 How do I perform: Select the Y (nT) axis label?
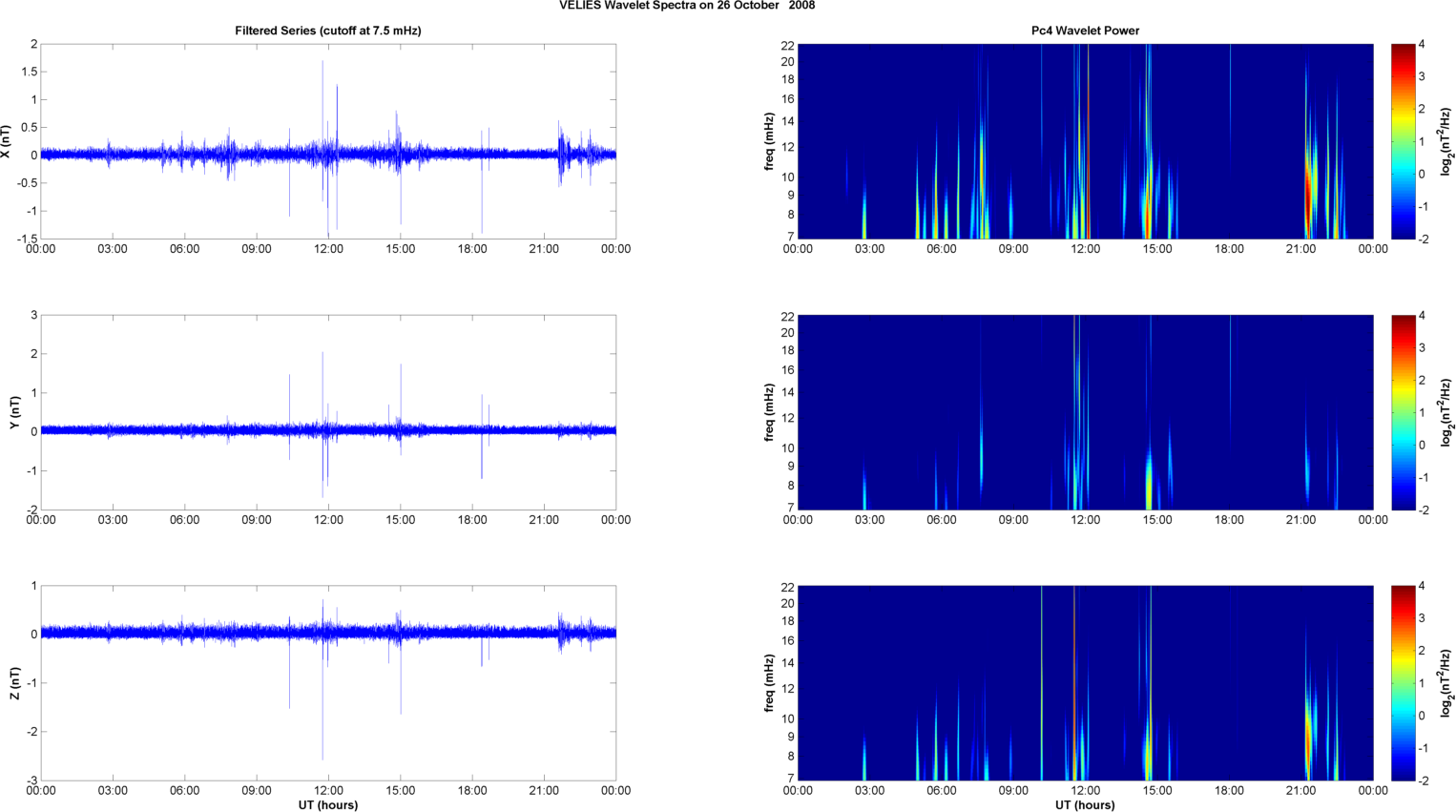pos(14,412)
